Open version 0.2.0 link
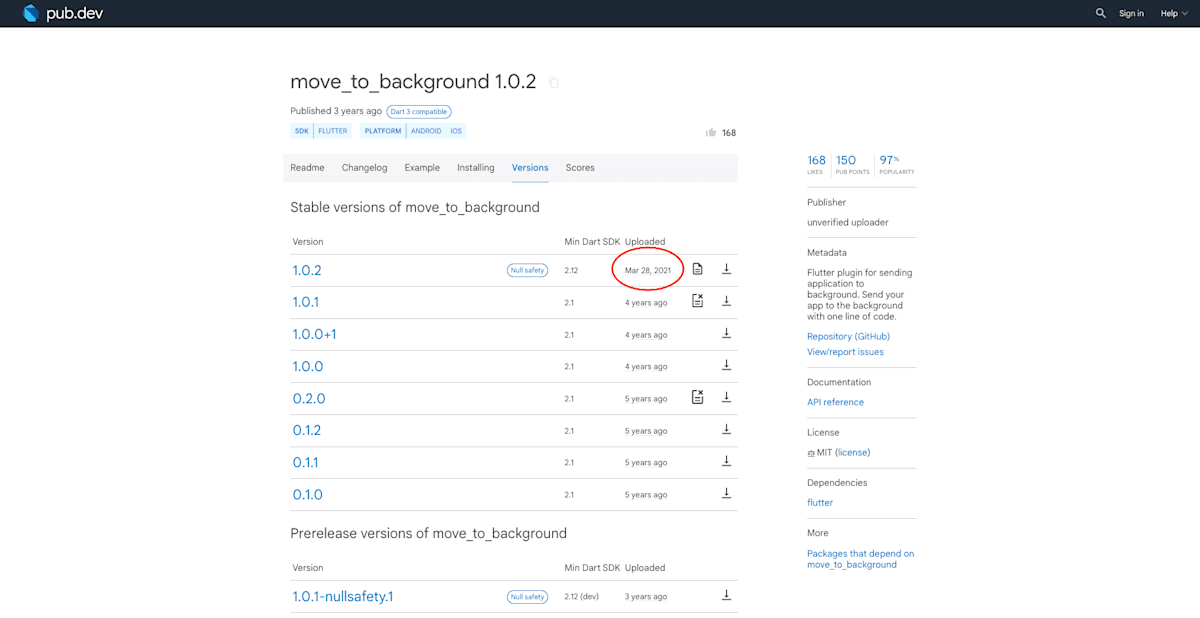The image size is (1200, 618). coord(309,398)
